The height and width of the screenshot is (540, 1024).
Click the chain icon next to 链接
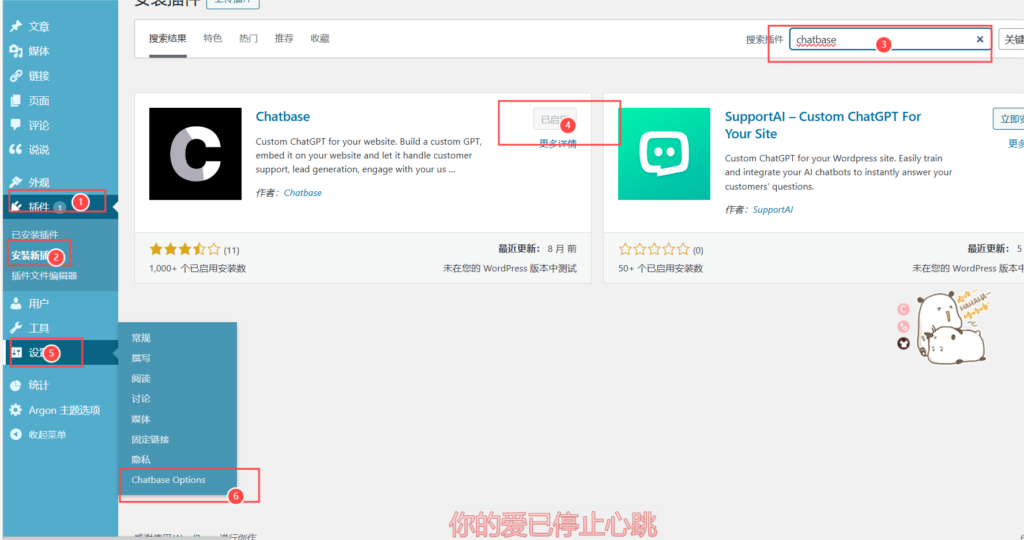pyautogui.click(x=16, y=76)
